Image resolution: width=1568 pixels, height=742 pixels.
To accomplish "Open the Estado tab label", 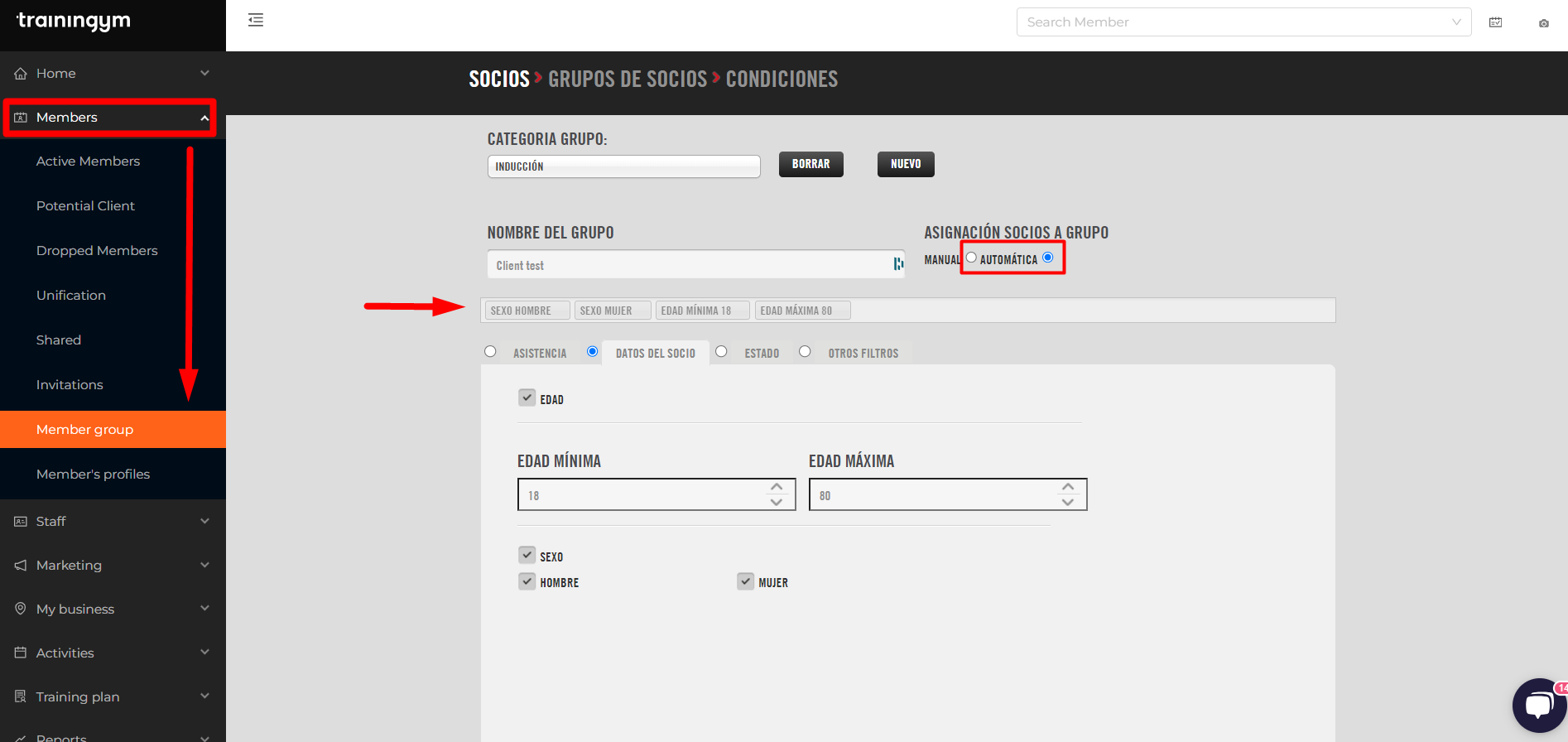I will pos(762,354).
